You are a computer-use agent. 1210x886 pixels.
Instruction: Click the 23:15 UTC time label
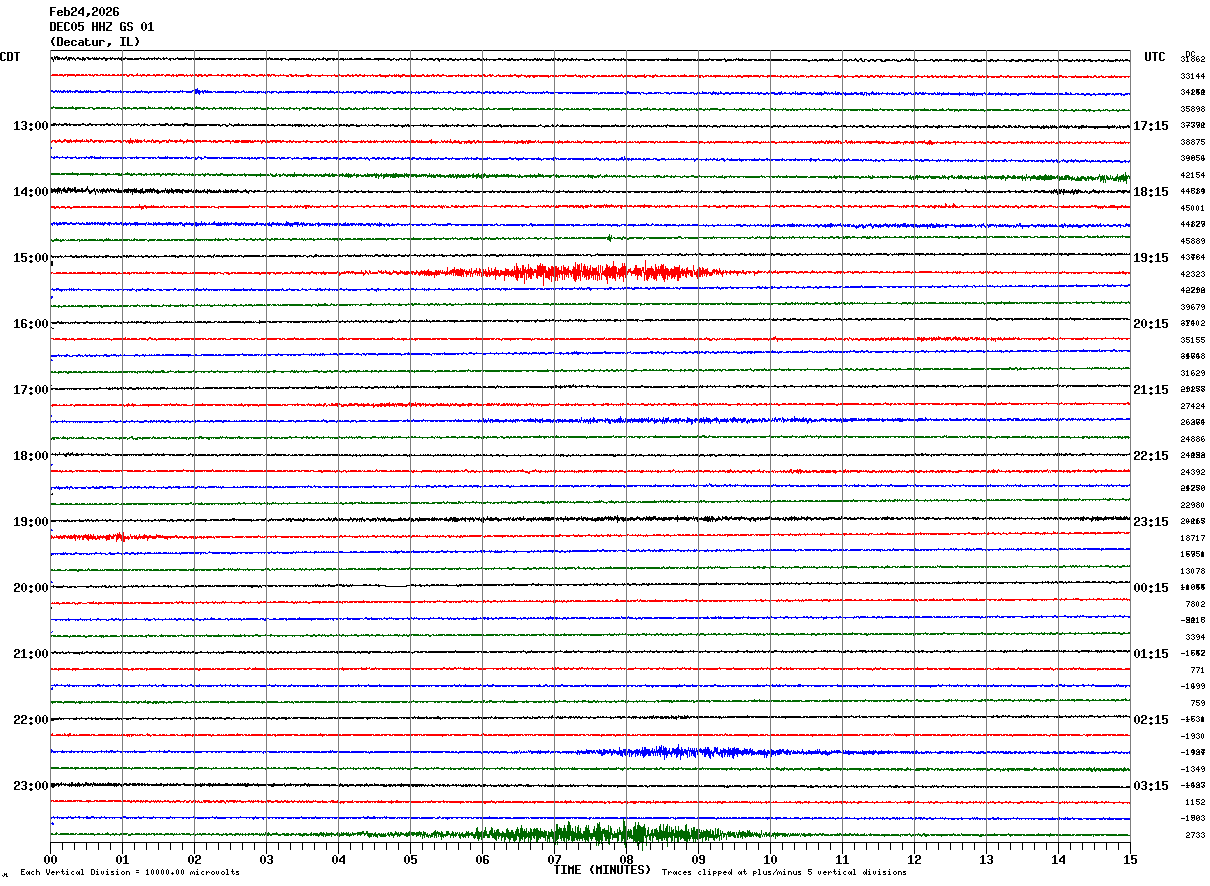point(1151,522)
